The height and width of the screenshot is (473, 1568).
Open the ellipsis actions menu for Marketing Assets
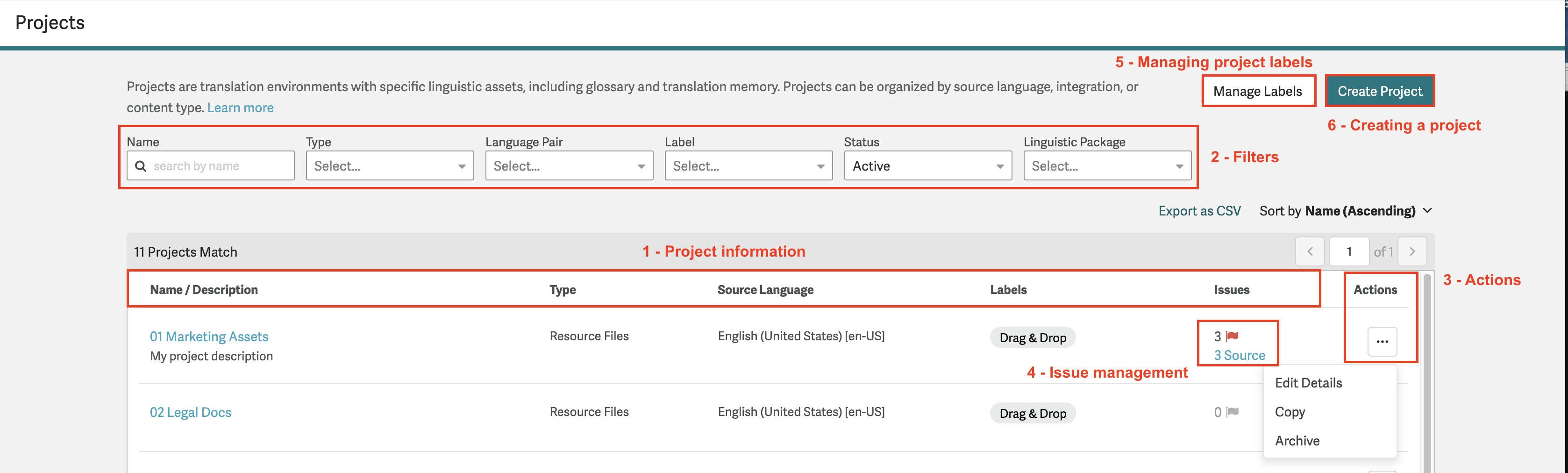pyautogui.click(x=1382, y=342)
